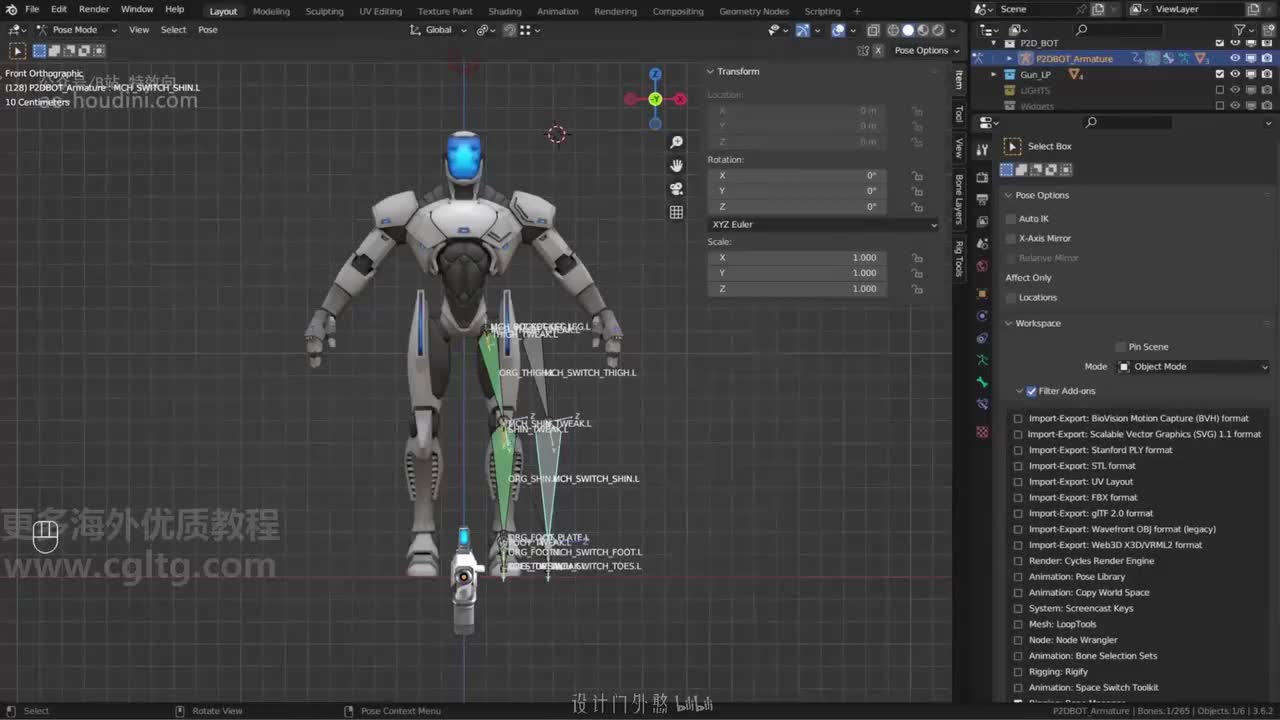The height and width of the screenshot is (720, 1280).
Task: Toggle X-ray display icon in header
Action: 873,30
